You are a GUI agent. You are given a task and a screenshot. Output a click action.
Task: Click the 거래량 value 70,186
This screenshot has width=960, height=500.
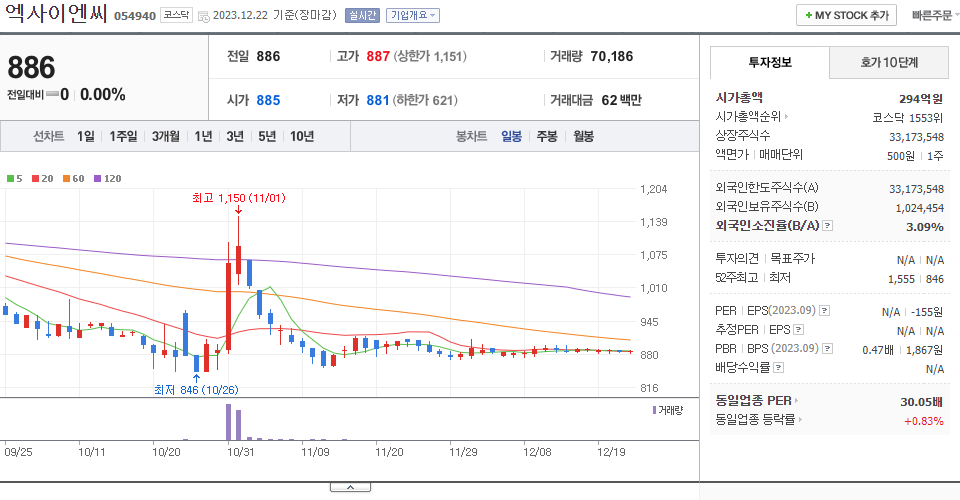click(x=612, y=56)
